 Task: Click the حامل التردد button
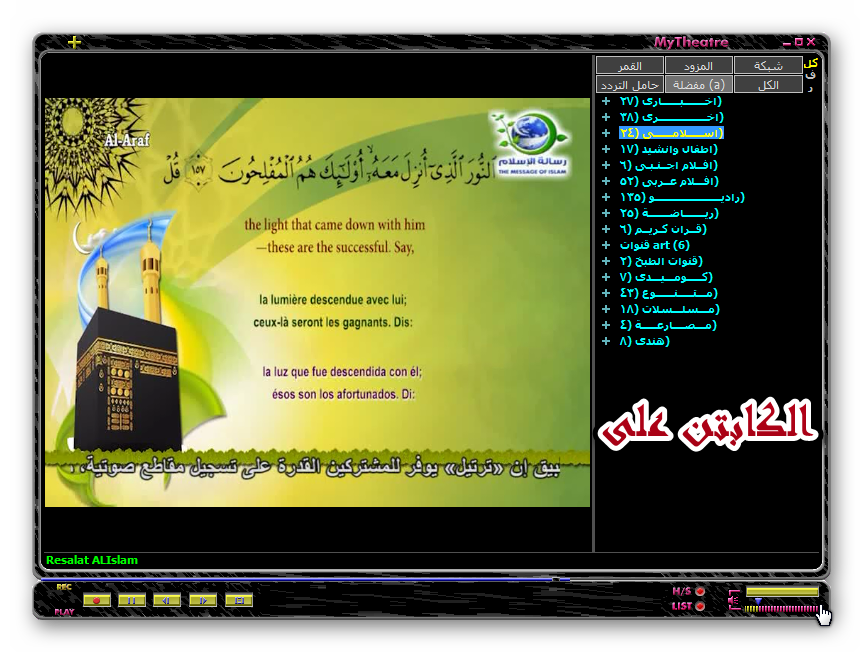pyautogui.click(x=630, y=85)
